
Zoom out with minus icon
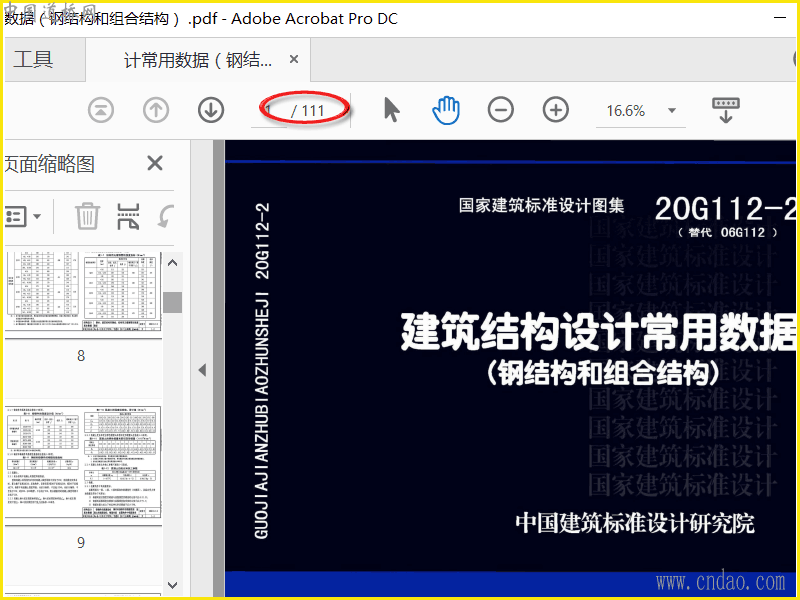(501, 110)
